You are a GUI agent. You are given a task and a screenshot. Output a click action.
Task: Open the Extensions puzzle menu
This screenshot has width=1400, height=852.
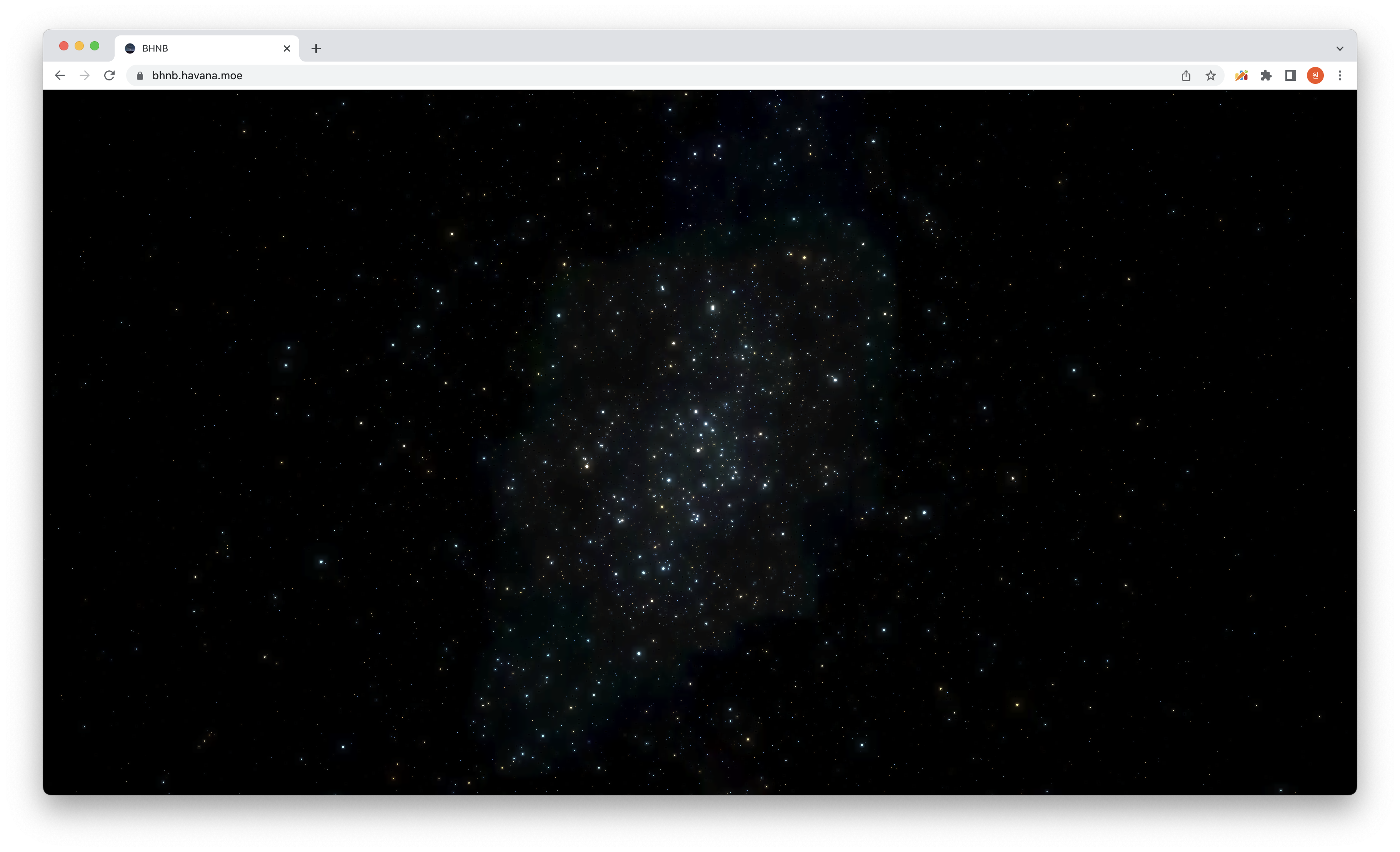1266,75
